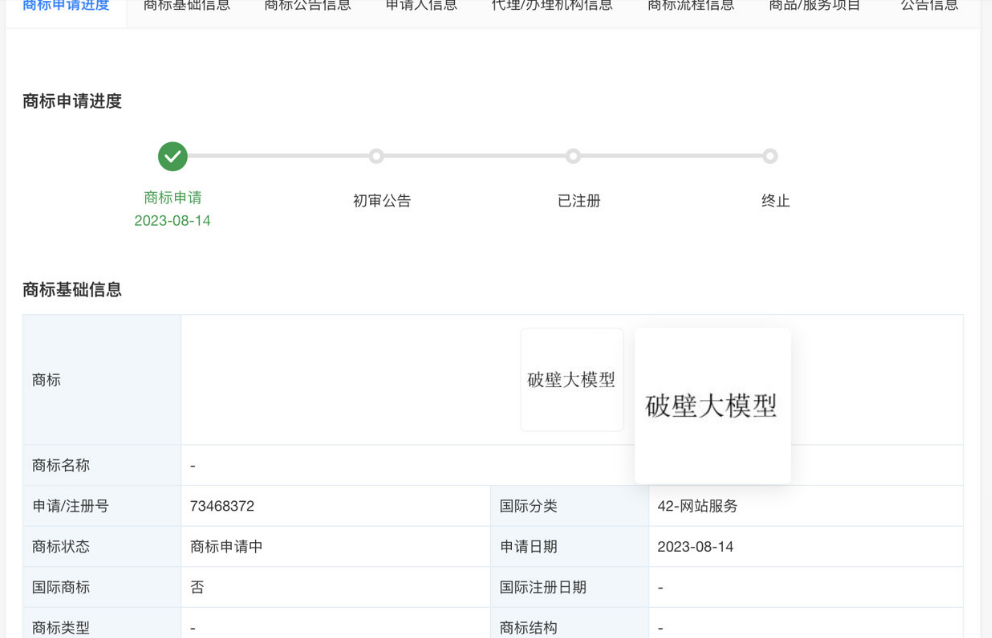Viewport: 992px width, 638px height.
Task: Click the small 破壁大模型 trademark thumbnail
Action: (572, 380)
